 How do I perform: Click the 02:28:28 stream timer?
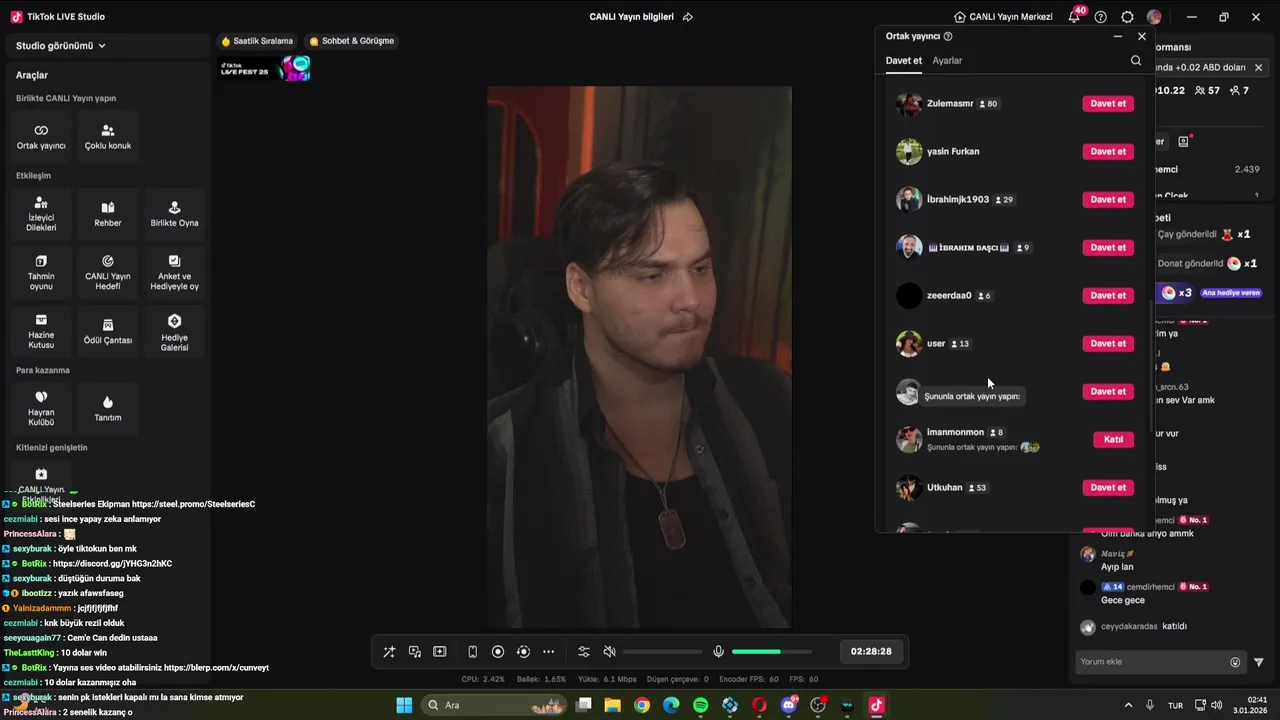(871, 652)
